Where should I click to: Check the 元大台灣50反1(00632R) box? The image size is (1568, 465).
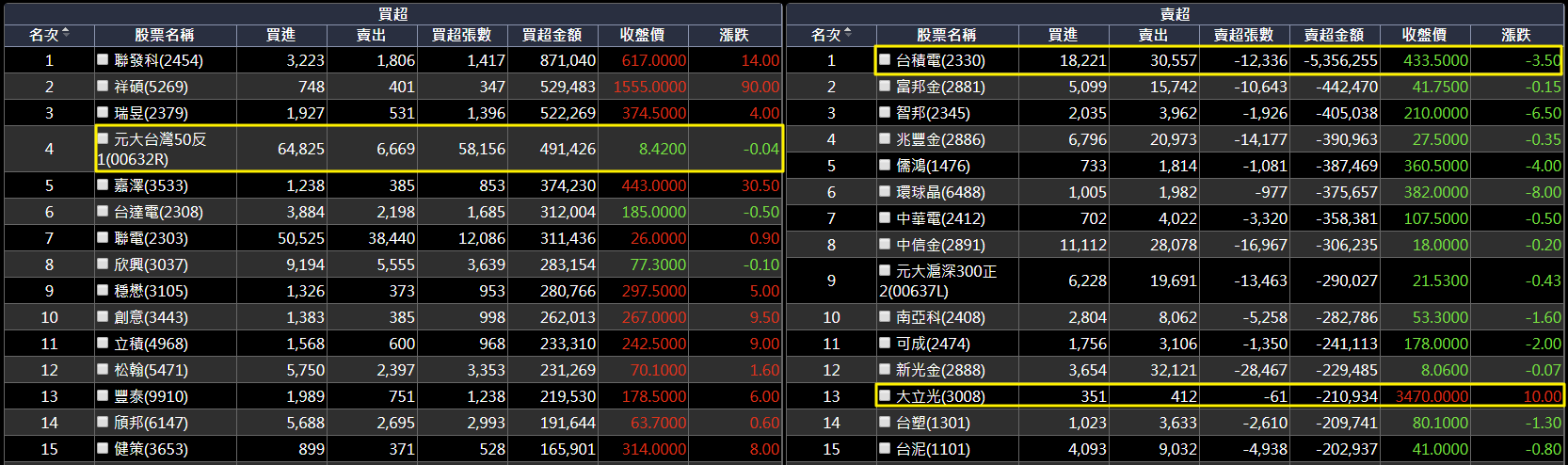tap(103, 138)
